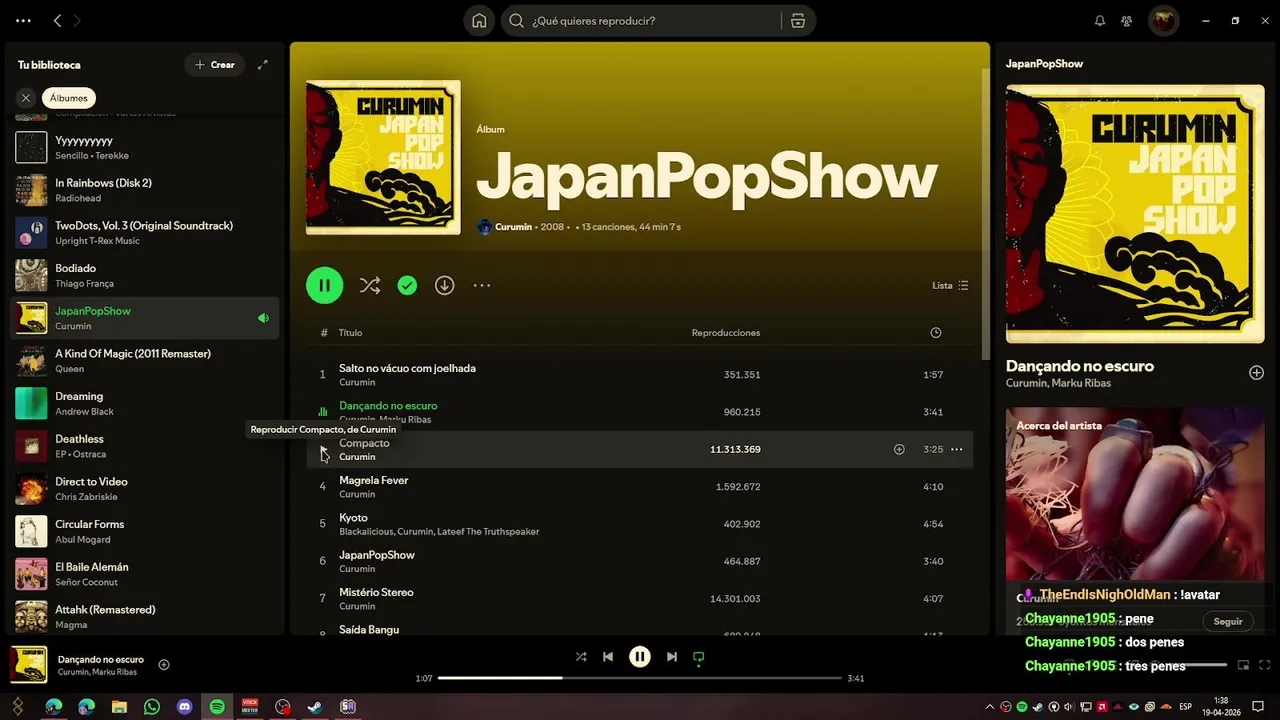Clear the Álbumes filter with the X
Screen dimensions: 1280x720
coord(26,98)
